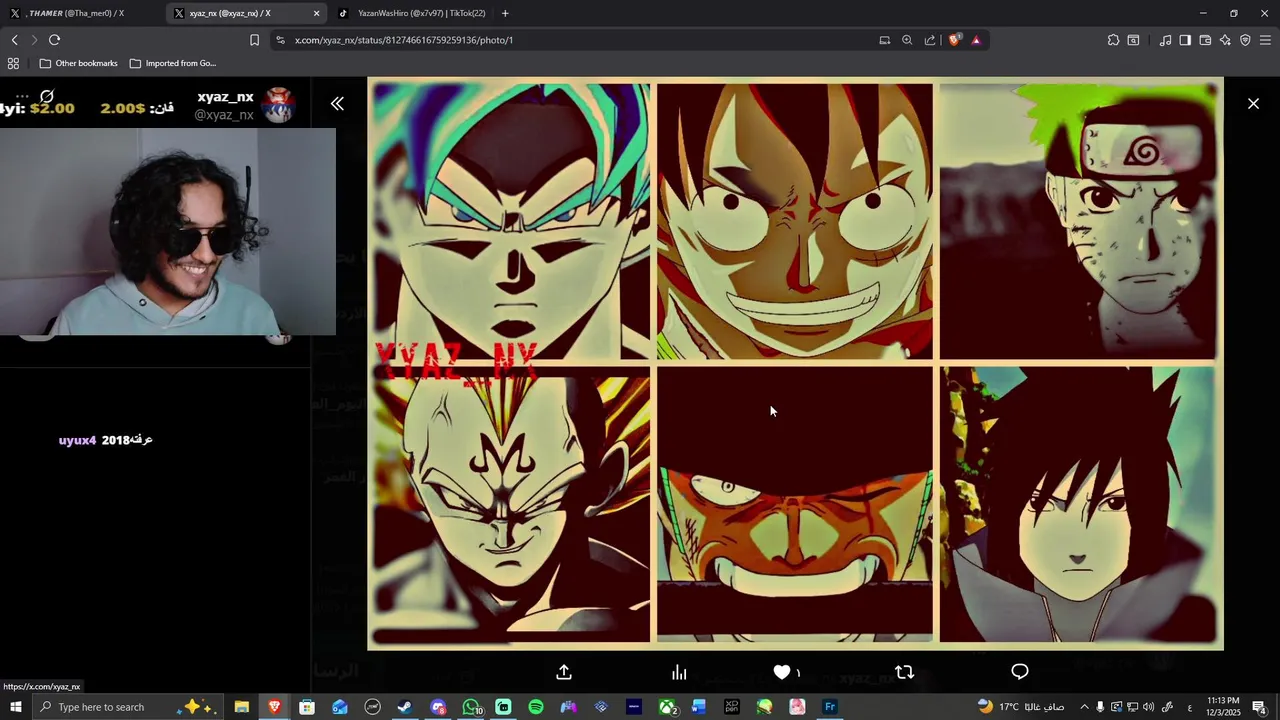Click the @xyaz_nx handle in overlay

pyautogui.click(x=224, y=115)
